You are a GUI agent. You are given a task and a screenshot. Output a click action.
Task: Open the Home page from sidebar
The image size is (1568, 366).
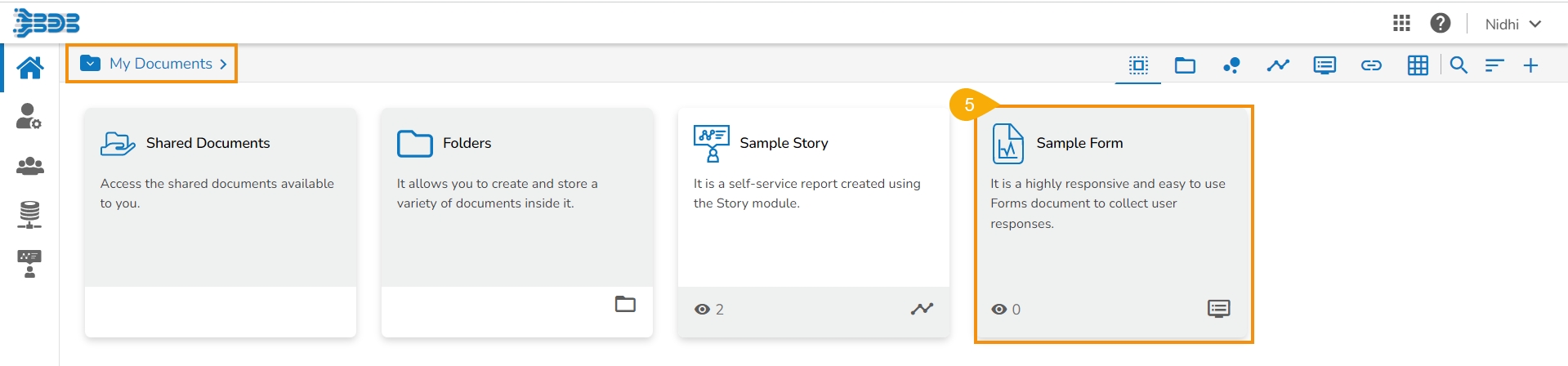30,68
